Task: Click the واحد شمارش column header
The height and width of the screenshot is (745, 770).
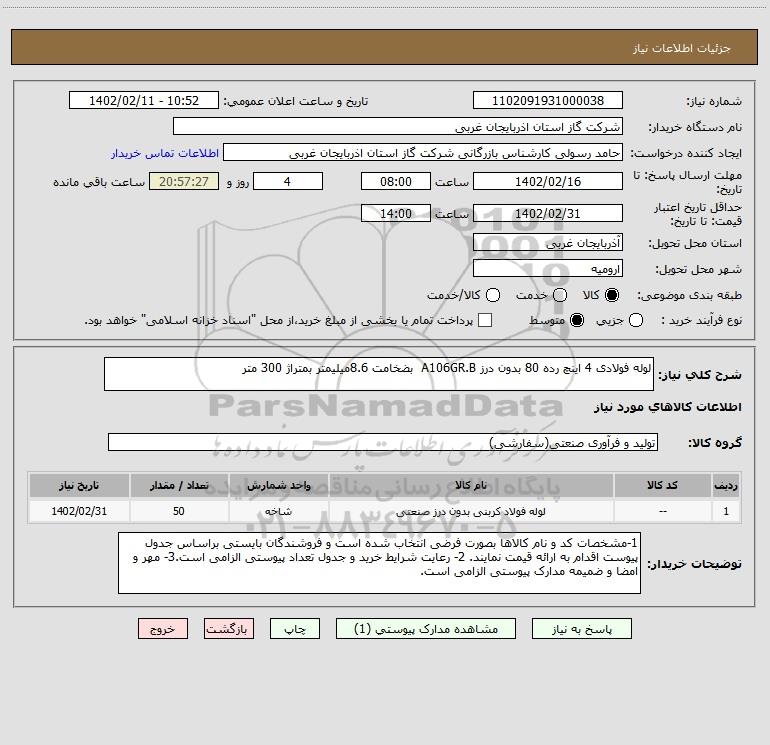Action: pyautogui.click(x=278, y=485)
